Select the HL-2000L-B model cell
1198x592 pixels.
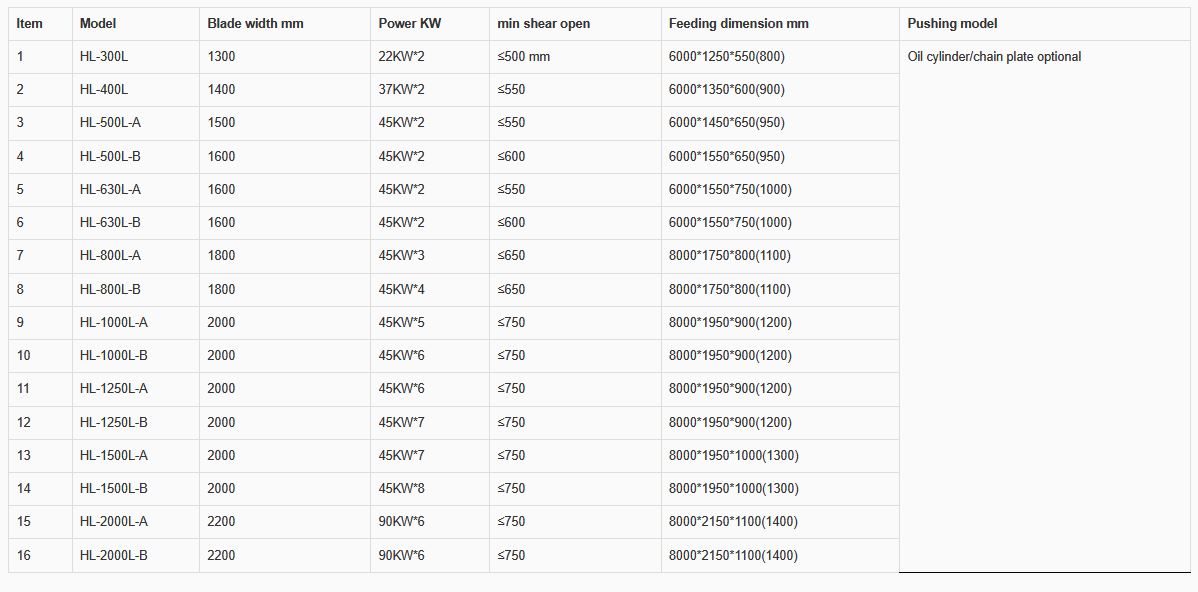coord(114,555)
